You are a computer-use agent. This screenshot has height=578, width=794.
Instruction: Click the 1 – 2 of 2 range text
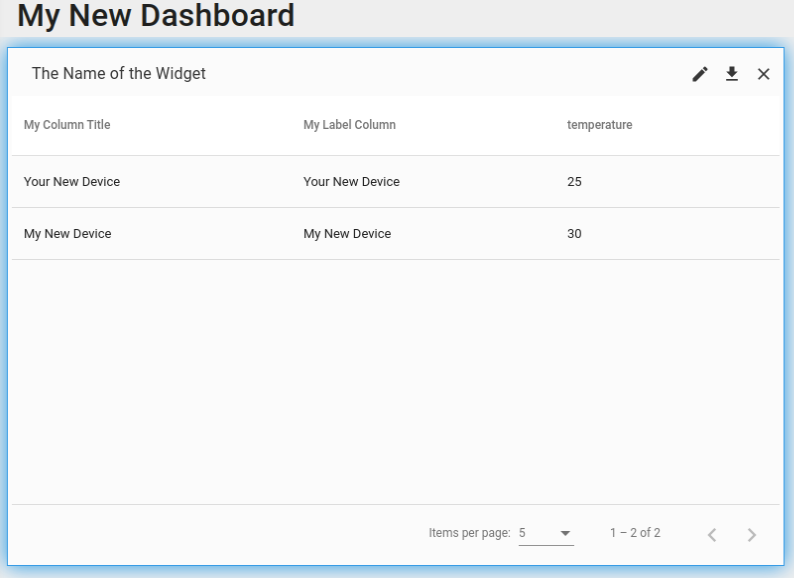[x=635, y=533]
